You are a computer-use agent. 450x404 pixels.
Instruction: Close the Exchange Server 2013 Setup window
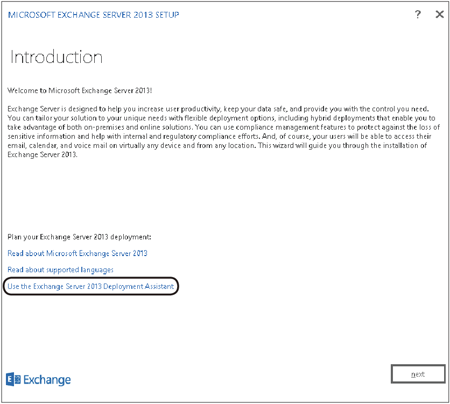440,14
